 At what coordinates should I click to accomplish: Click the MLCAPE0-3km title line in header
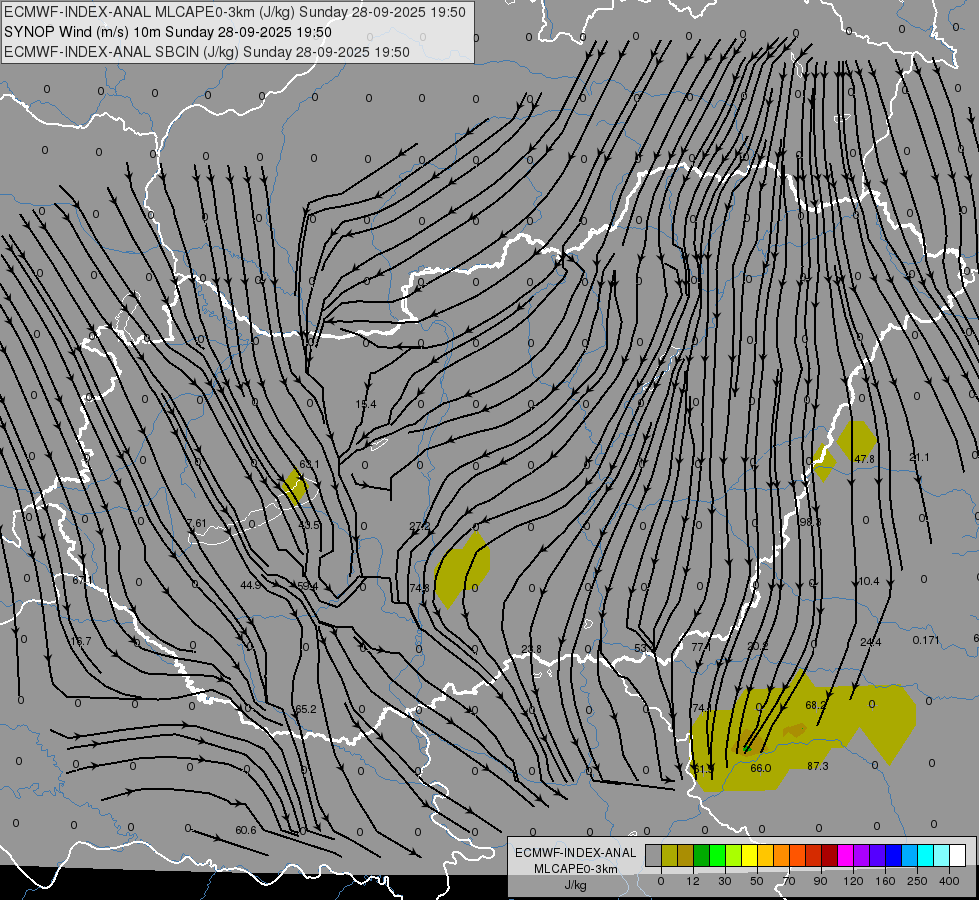(235, 12)
